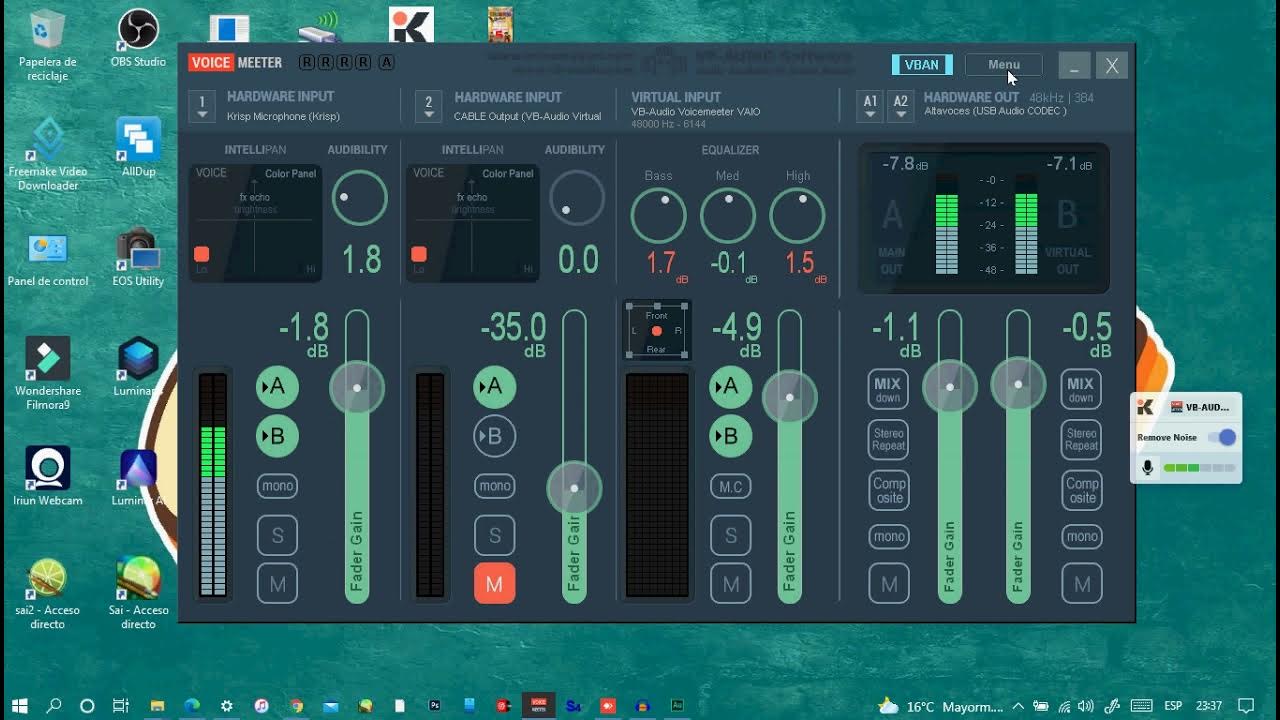Toggle mono on hardware input 2
The image size is (1280, 720).
click(x=494, y=486)
